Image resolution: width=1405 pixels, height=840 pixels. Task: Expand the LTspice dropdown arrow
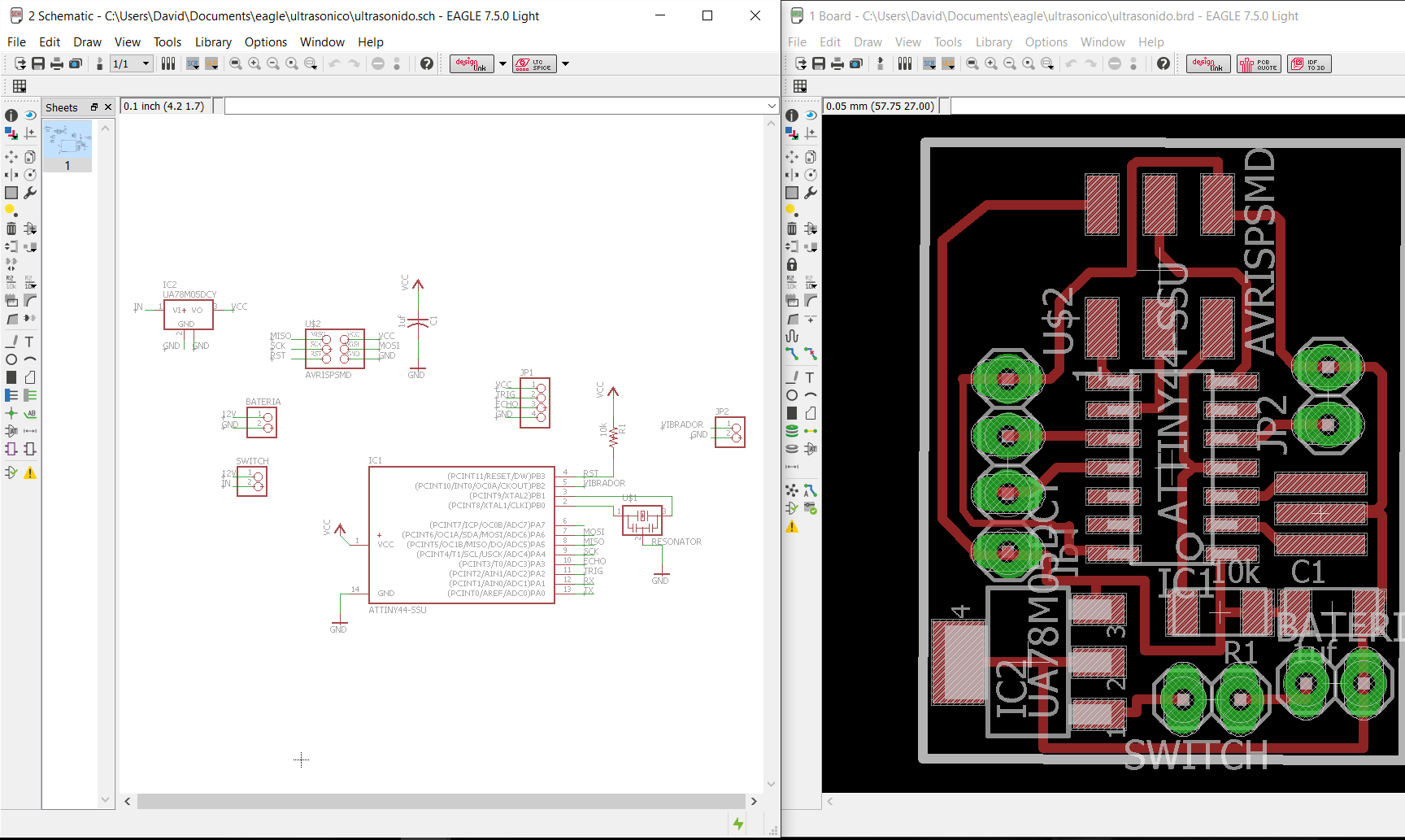tap(565, 63)
